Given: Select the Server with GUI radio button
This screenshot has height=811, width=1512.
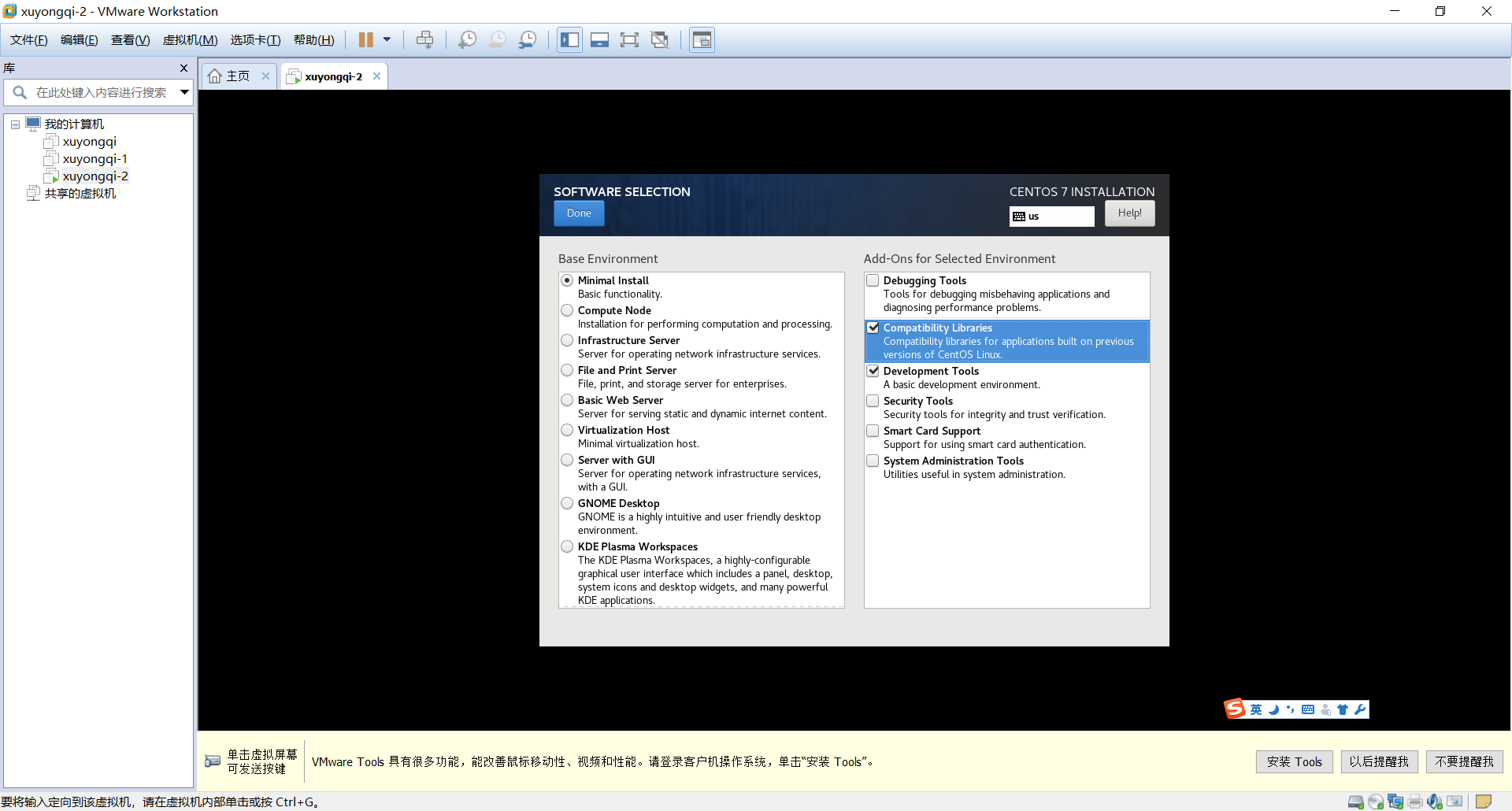Looking at the screenshot, I should [567, 460].
